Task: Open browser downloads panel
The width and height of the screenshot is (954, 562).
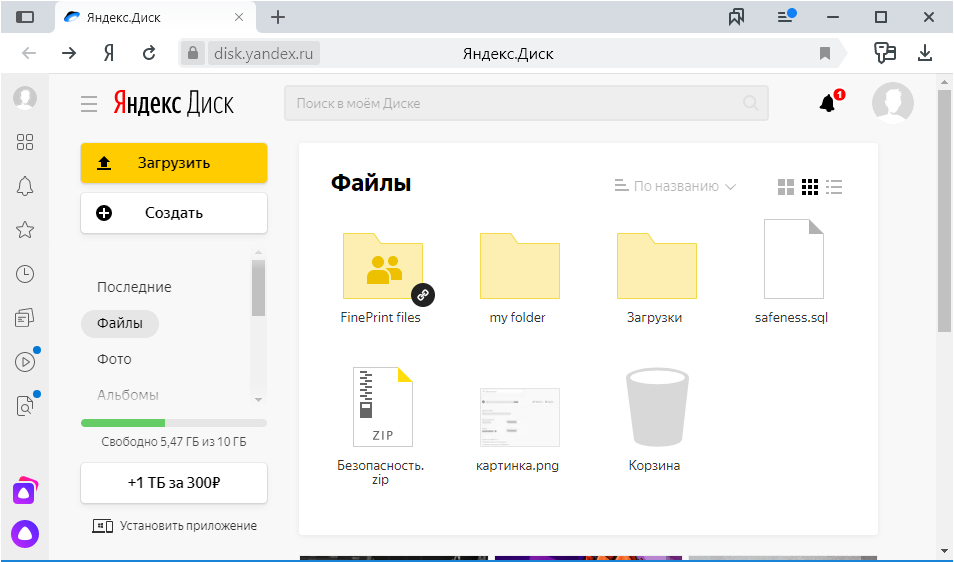Action: [x=925, y=53]
